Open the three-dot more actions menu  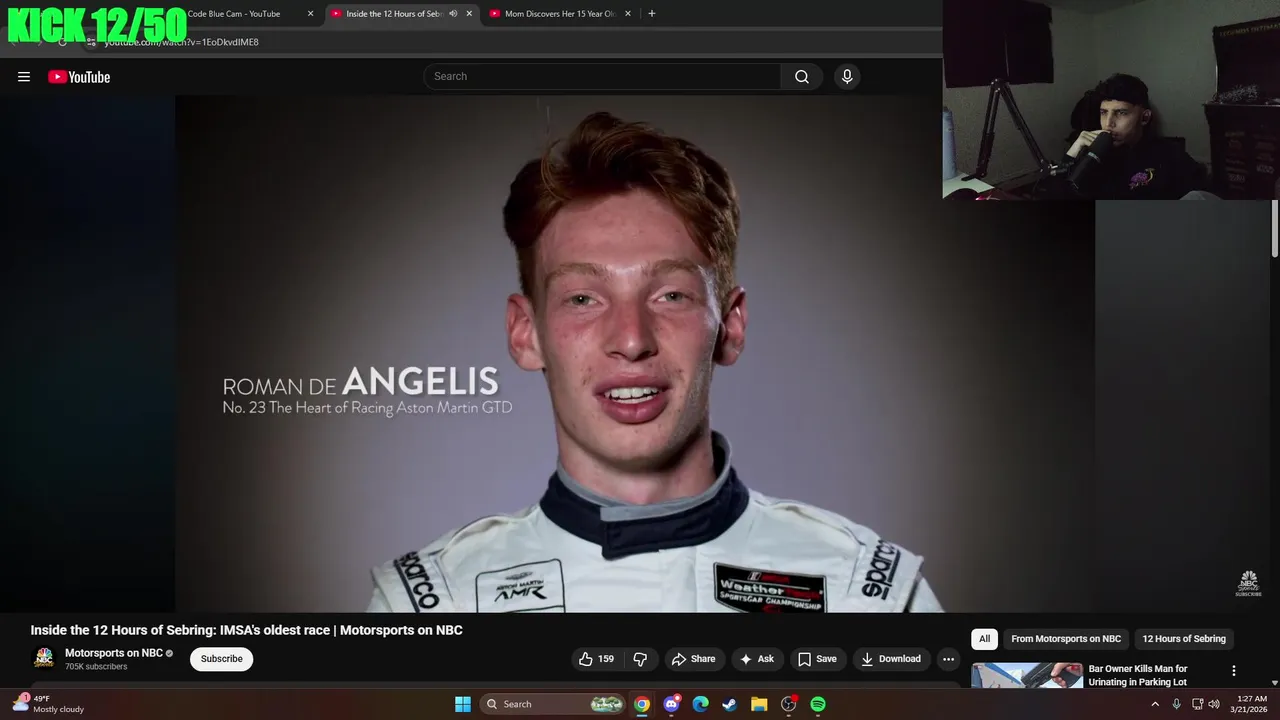(x=948, y=659)
